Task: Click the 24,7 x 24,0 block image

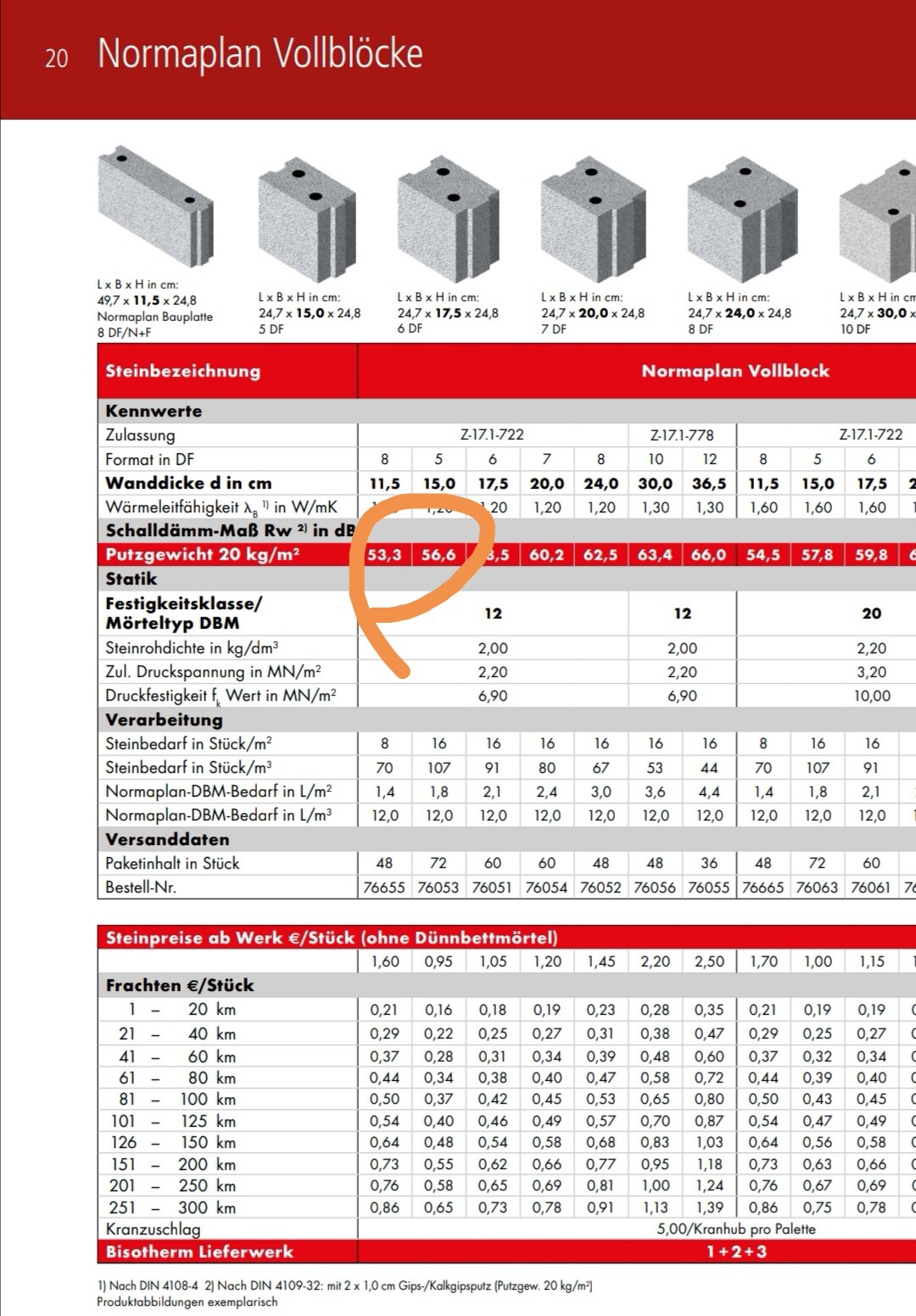Action: 740,218
